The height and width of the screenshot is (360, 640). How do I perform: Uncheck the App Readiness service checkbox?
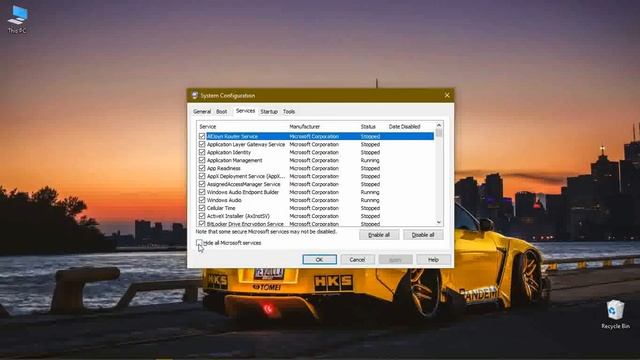[x=202, y=168]
